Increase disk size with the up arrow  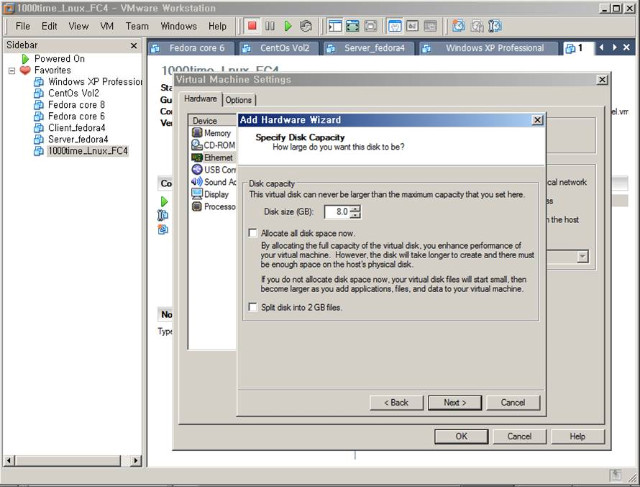356,209
